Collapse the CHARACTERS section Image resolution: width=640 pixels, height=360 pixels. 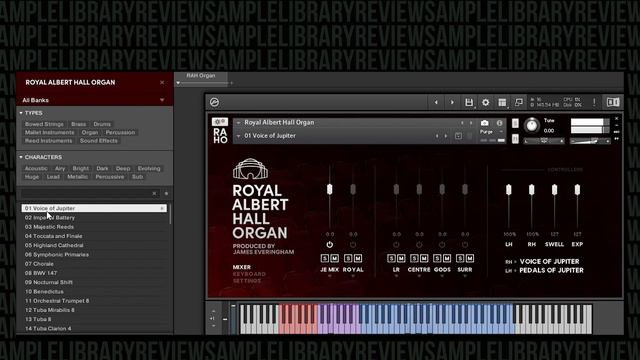21,157
